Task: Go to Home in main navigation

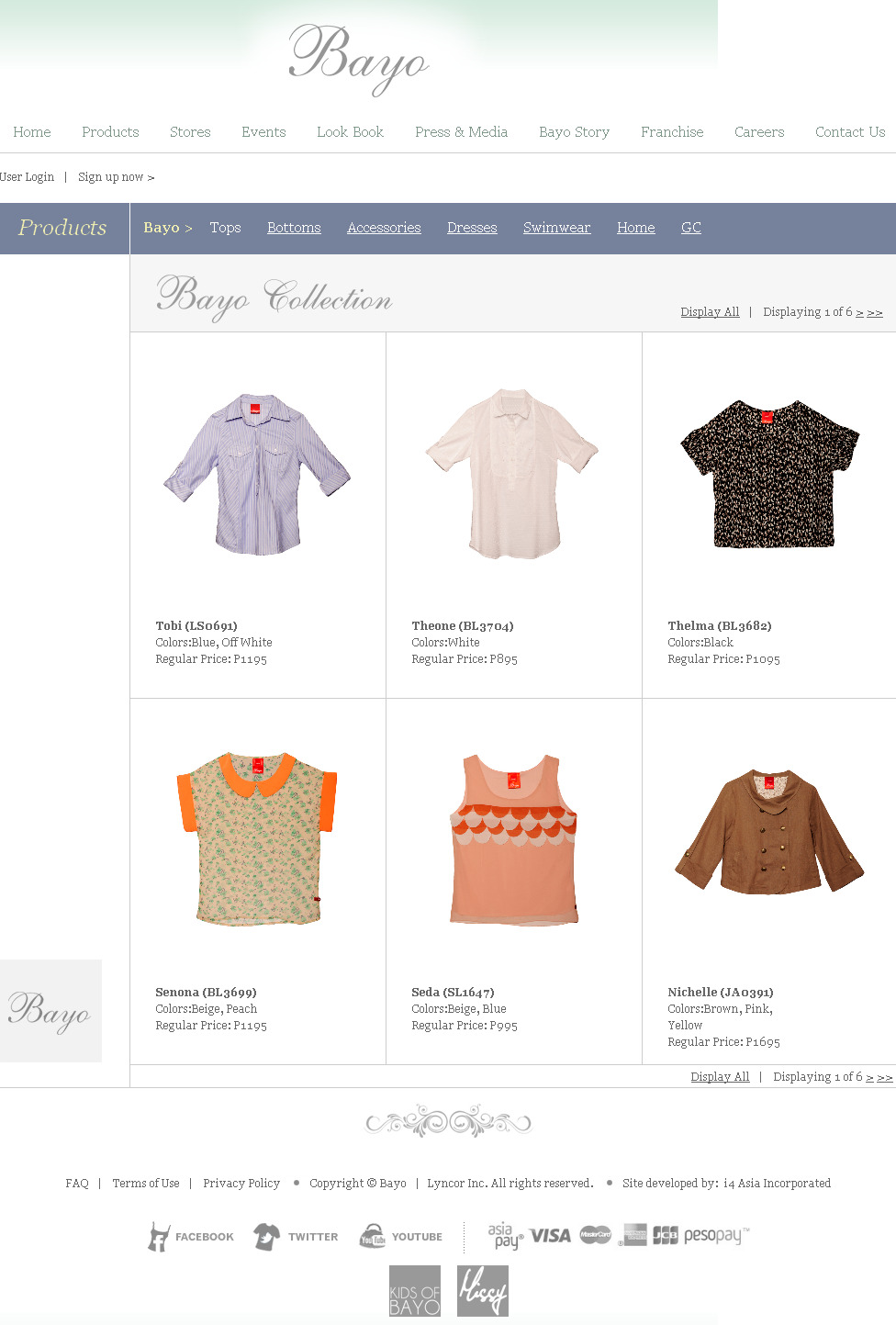Action: (x=32, y=132)
